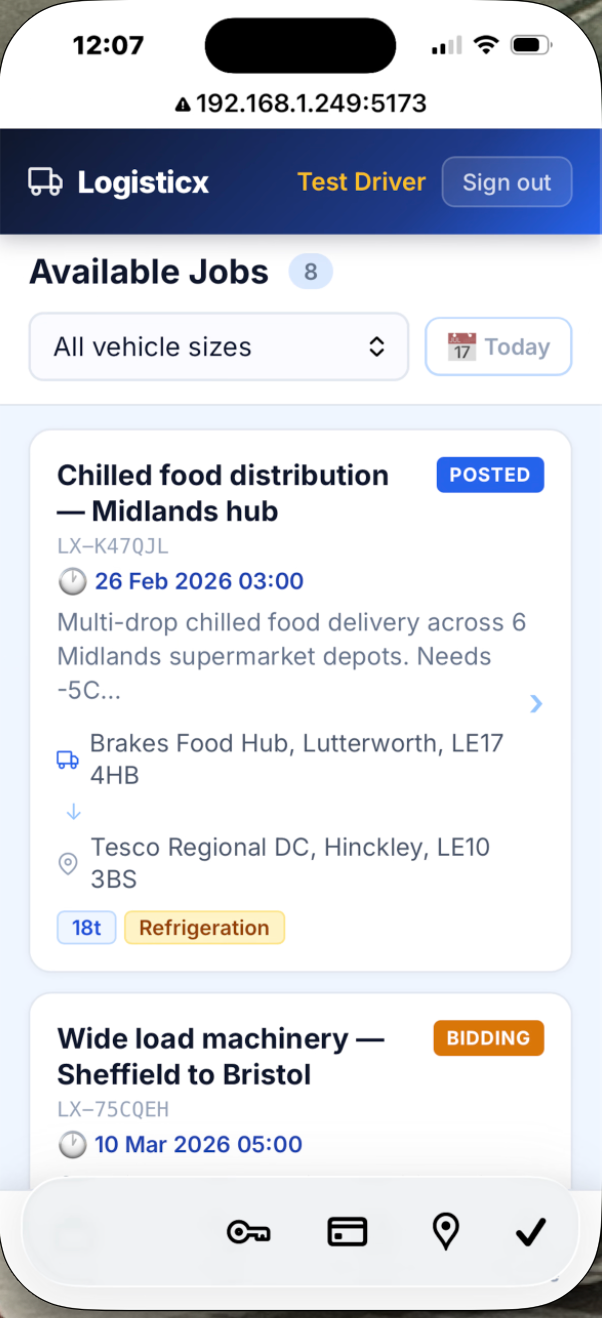The width and height of the screenshot is (602, 1318).
Task: Tap the Refrigeration requirement tag
Action: 204,928
